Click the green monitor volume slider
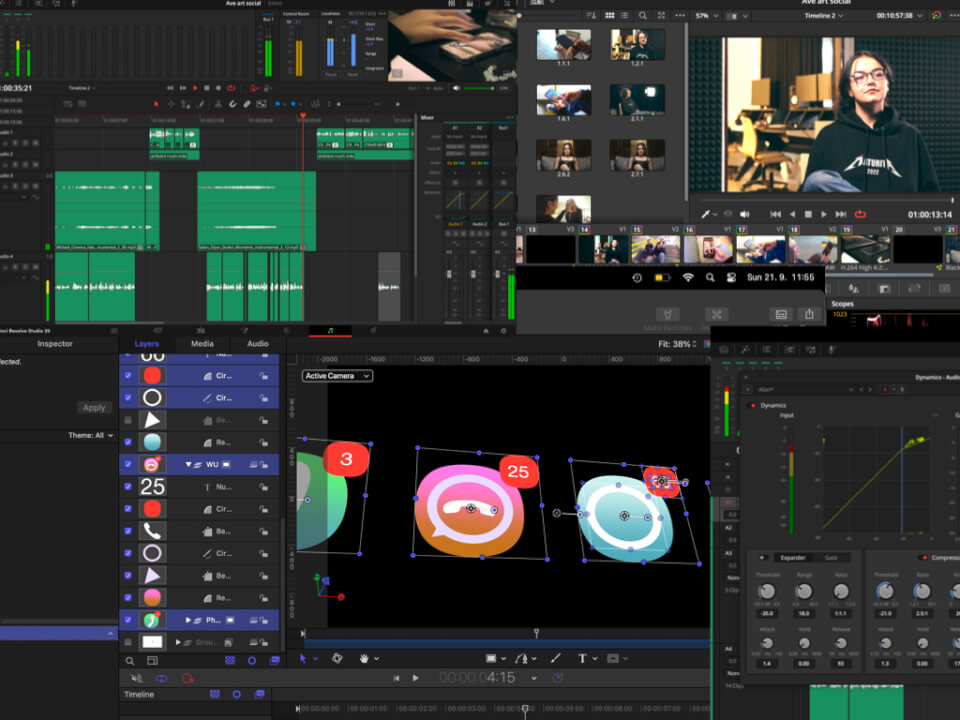 tap(479, 88)
